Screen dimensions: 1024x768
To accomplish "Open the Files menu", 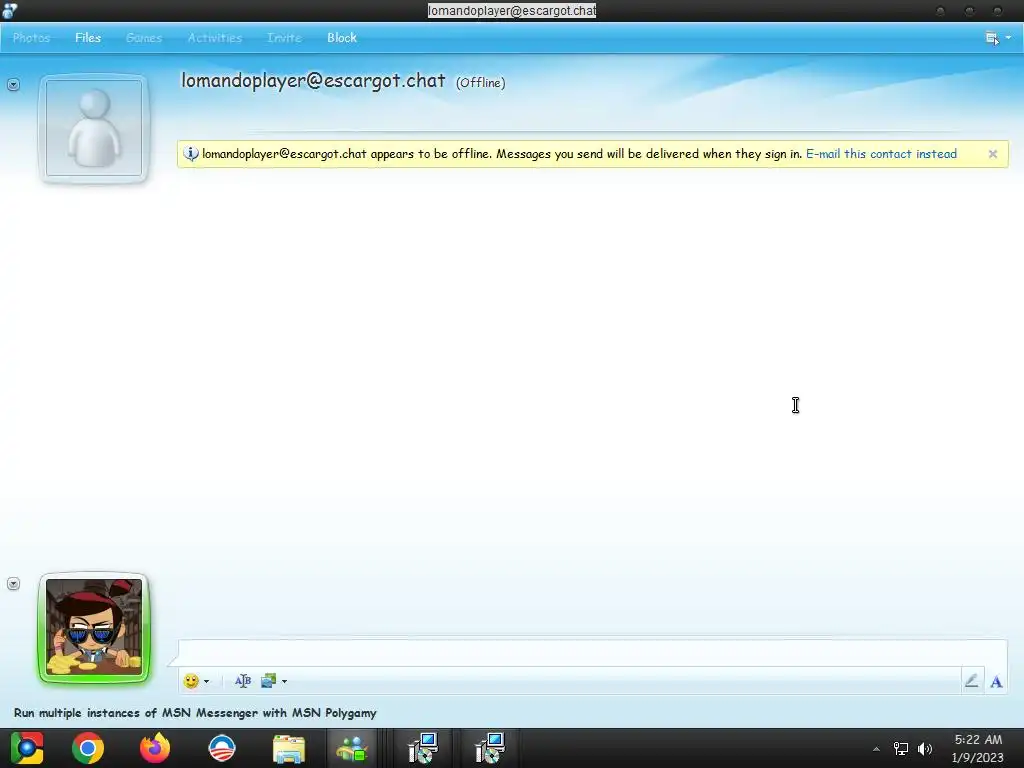I will pyautogui.click(x=88, y=38).
